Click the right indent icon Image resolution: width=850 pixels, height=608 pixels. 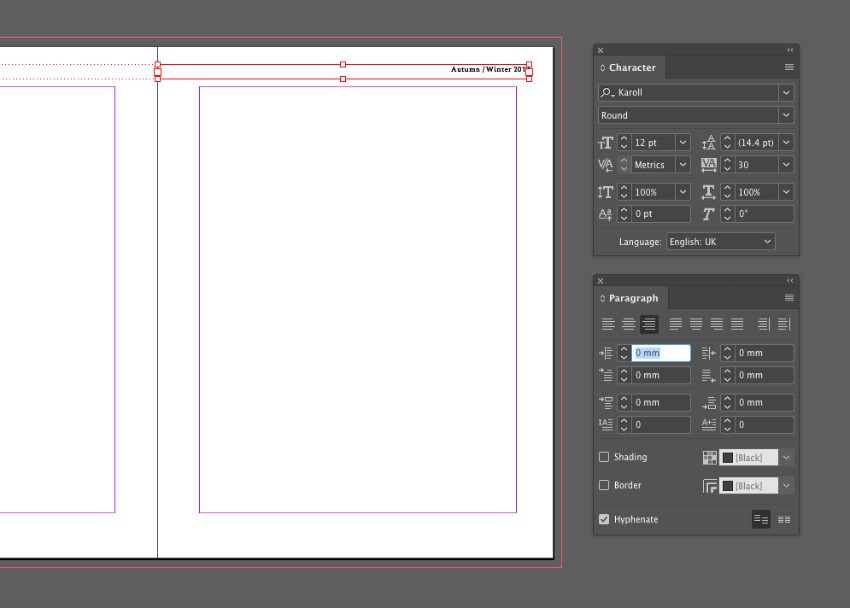[x=709, y=353]
